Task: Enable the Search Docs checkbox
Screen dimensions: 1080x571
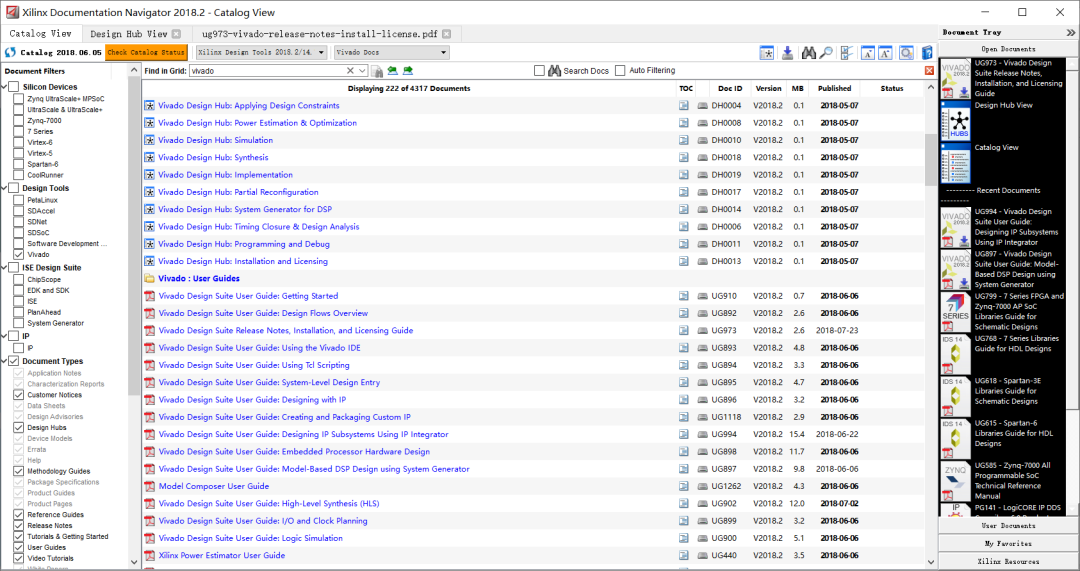Action: point(539,70)
